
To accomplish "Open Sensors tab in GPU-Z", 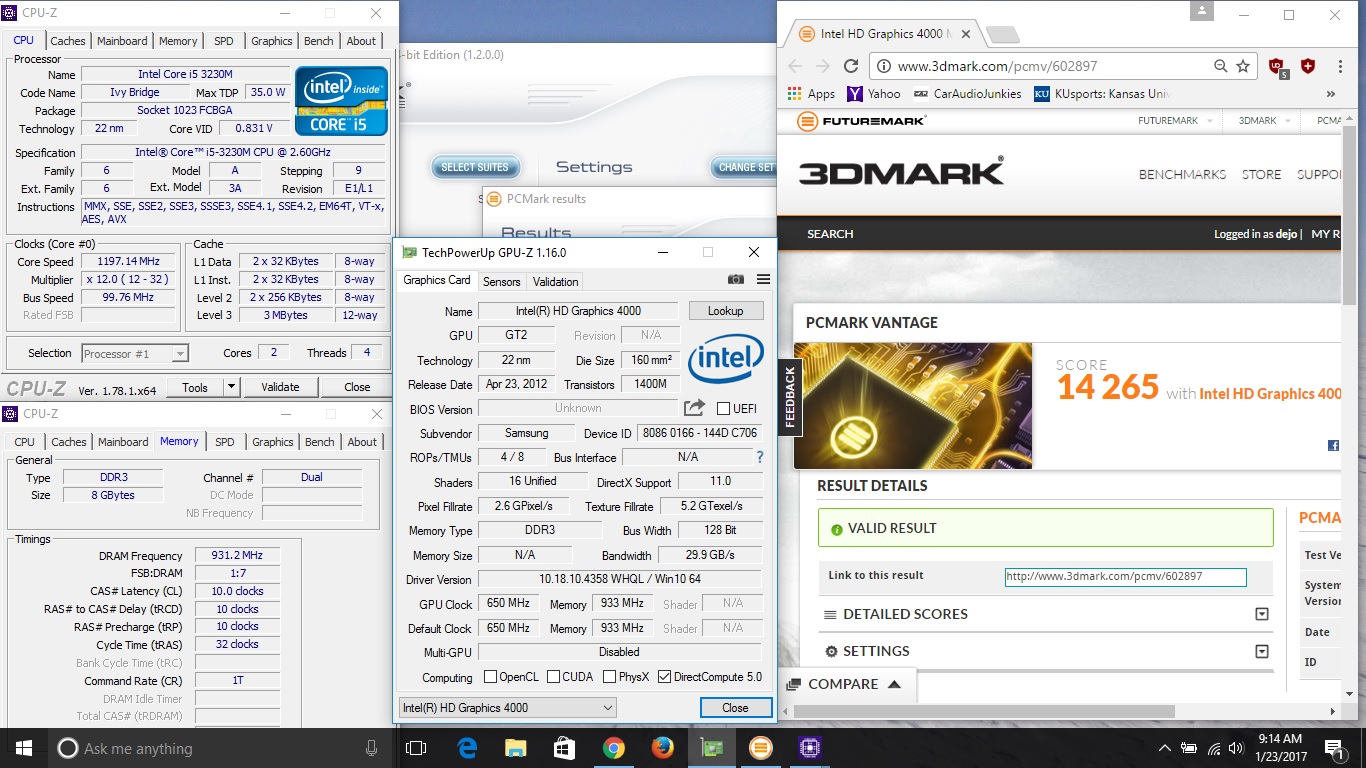I will 502,281.
